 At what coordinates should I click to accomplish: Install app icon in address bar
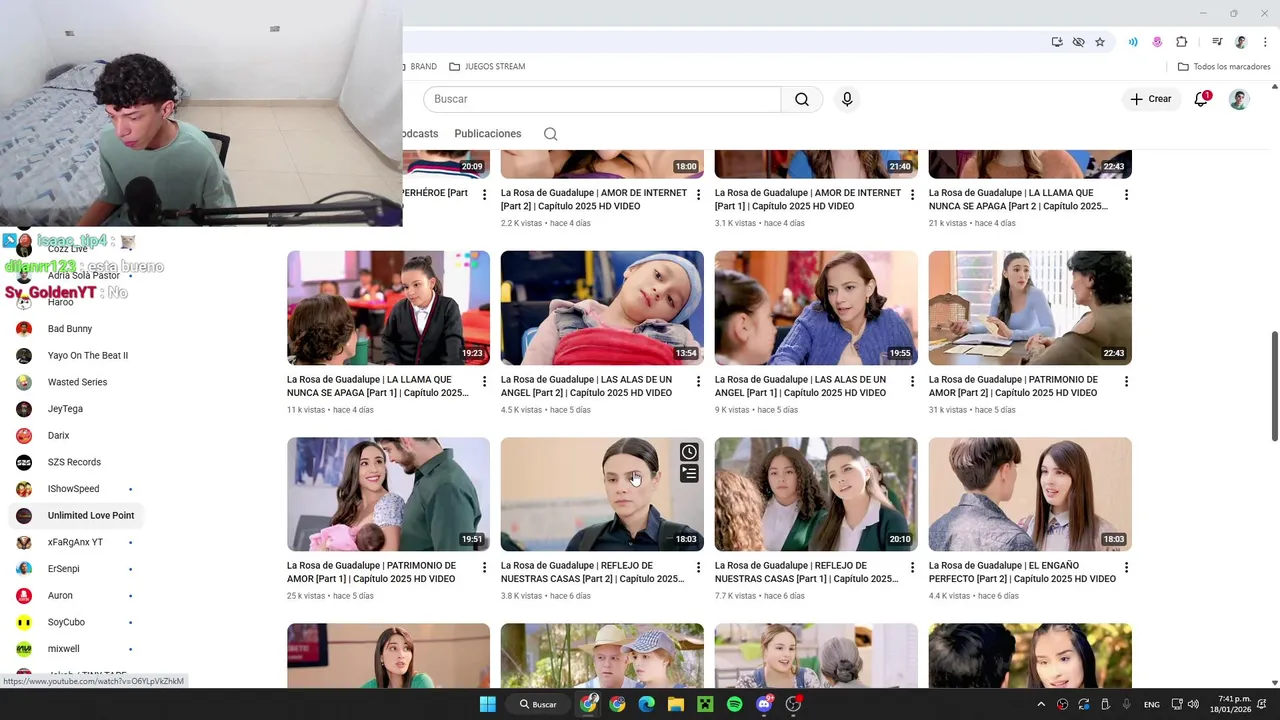point(1057,42)
